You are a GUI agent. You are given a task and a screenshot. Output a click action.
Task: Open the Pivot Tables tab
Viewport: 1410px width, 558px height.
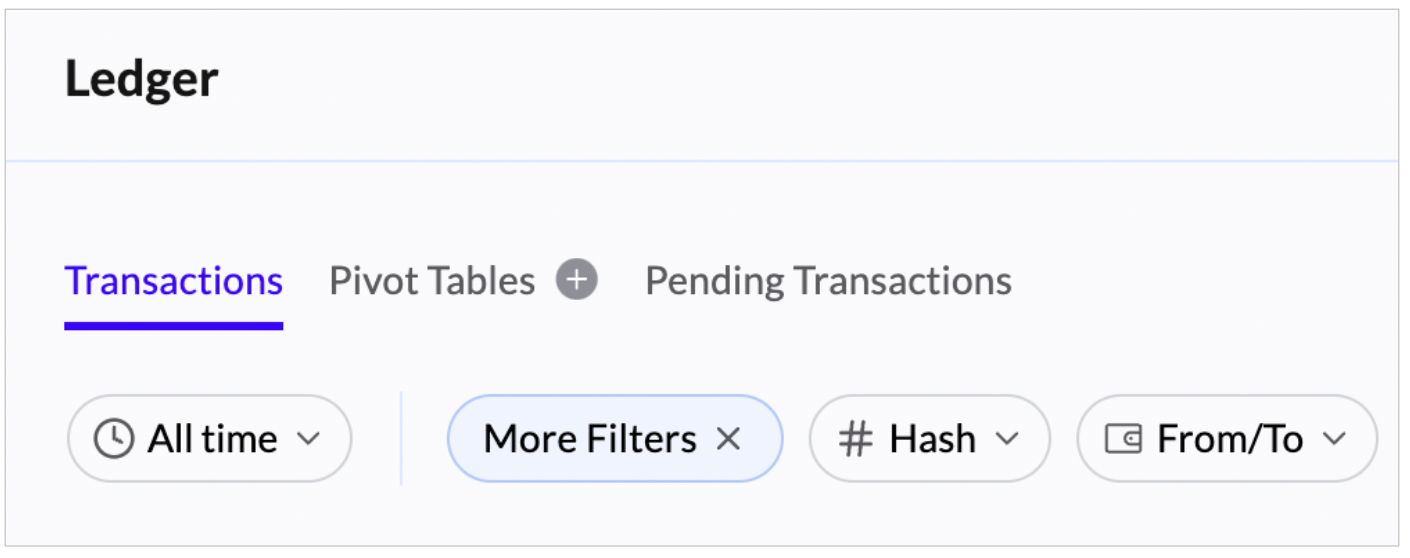pos(432,281)
